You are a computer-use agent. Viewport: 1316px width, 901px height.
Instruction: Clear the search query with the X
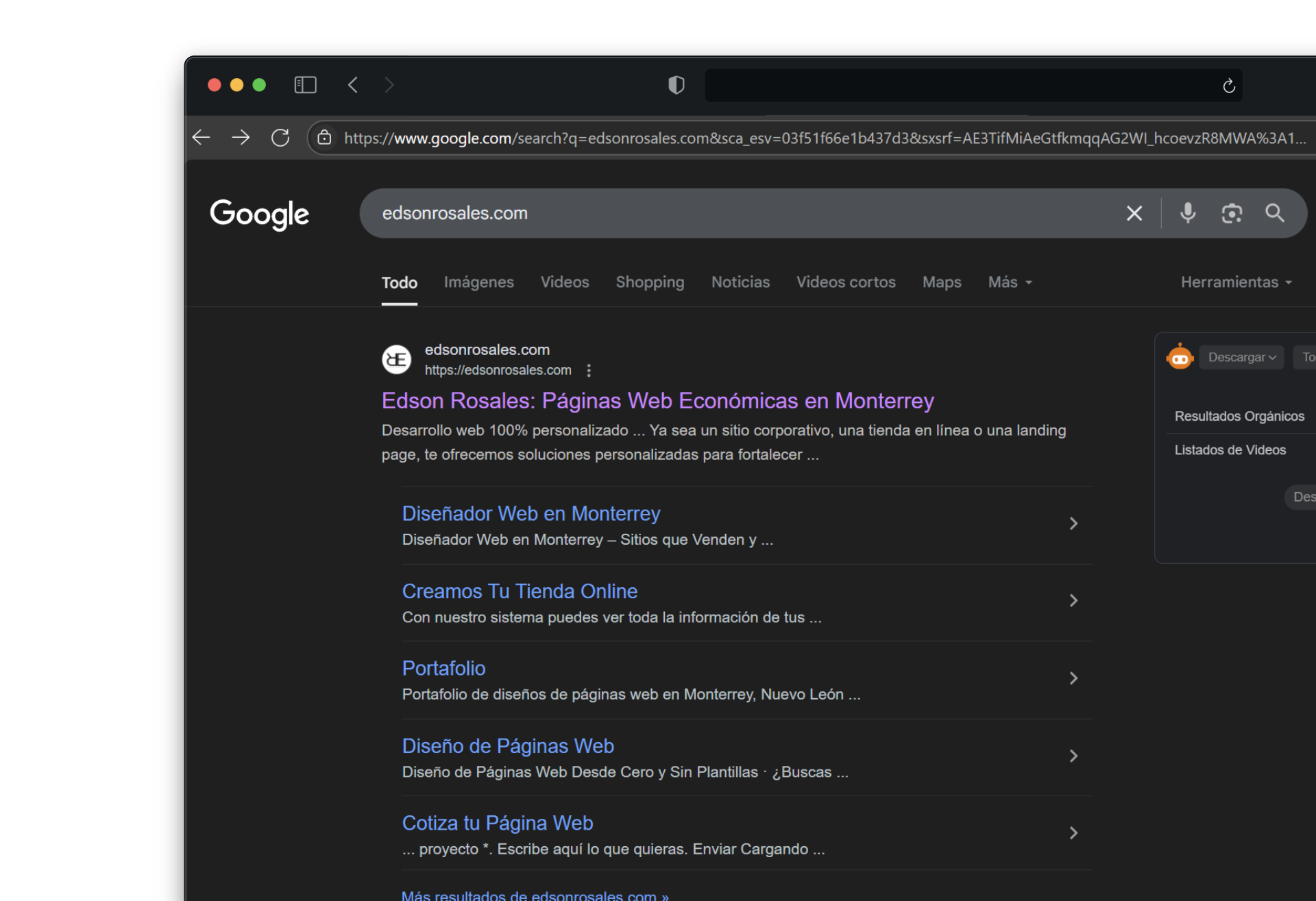1134,213
